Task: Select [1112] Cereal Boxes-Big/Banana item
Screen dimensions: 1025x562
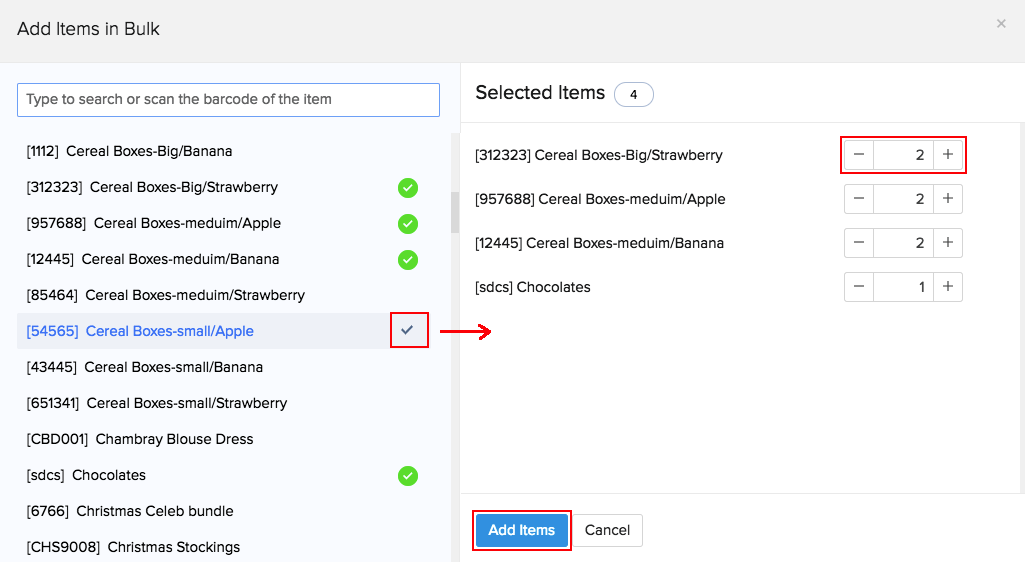Action: click(129, 151)
